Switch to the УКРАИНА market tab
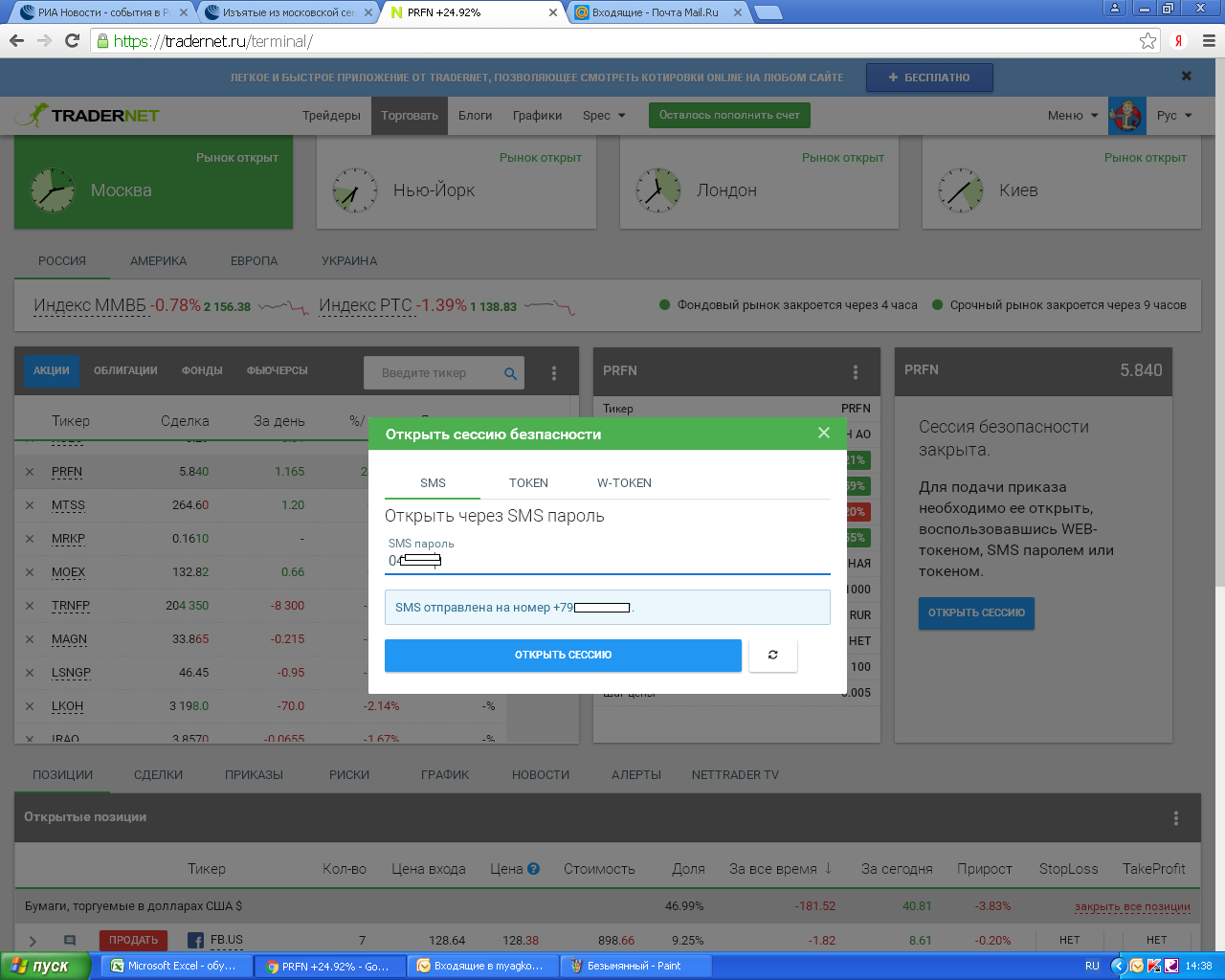 [349, 261]
